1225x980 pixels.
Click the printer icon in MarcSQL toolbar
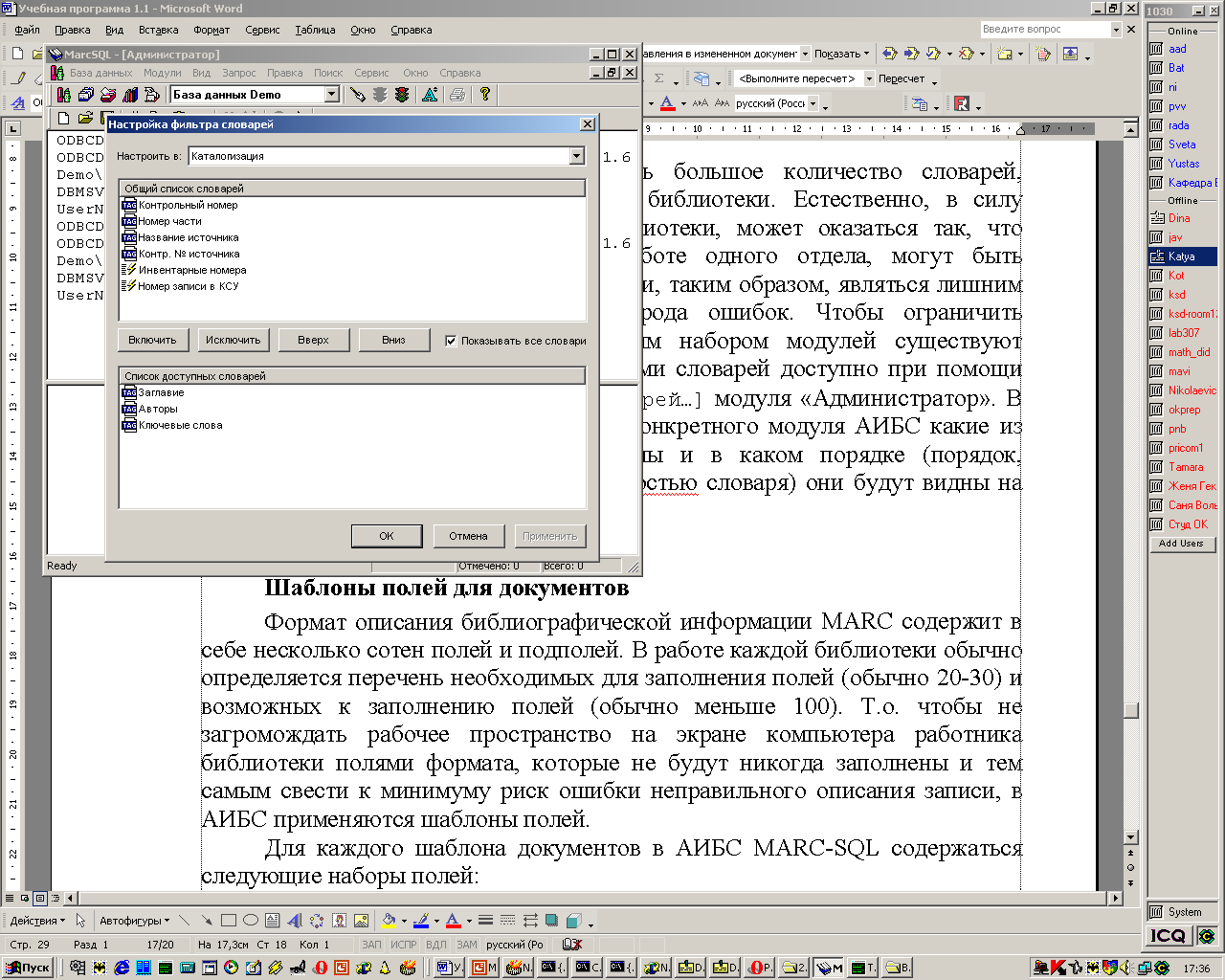(457, 94)
